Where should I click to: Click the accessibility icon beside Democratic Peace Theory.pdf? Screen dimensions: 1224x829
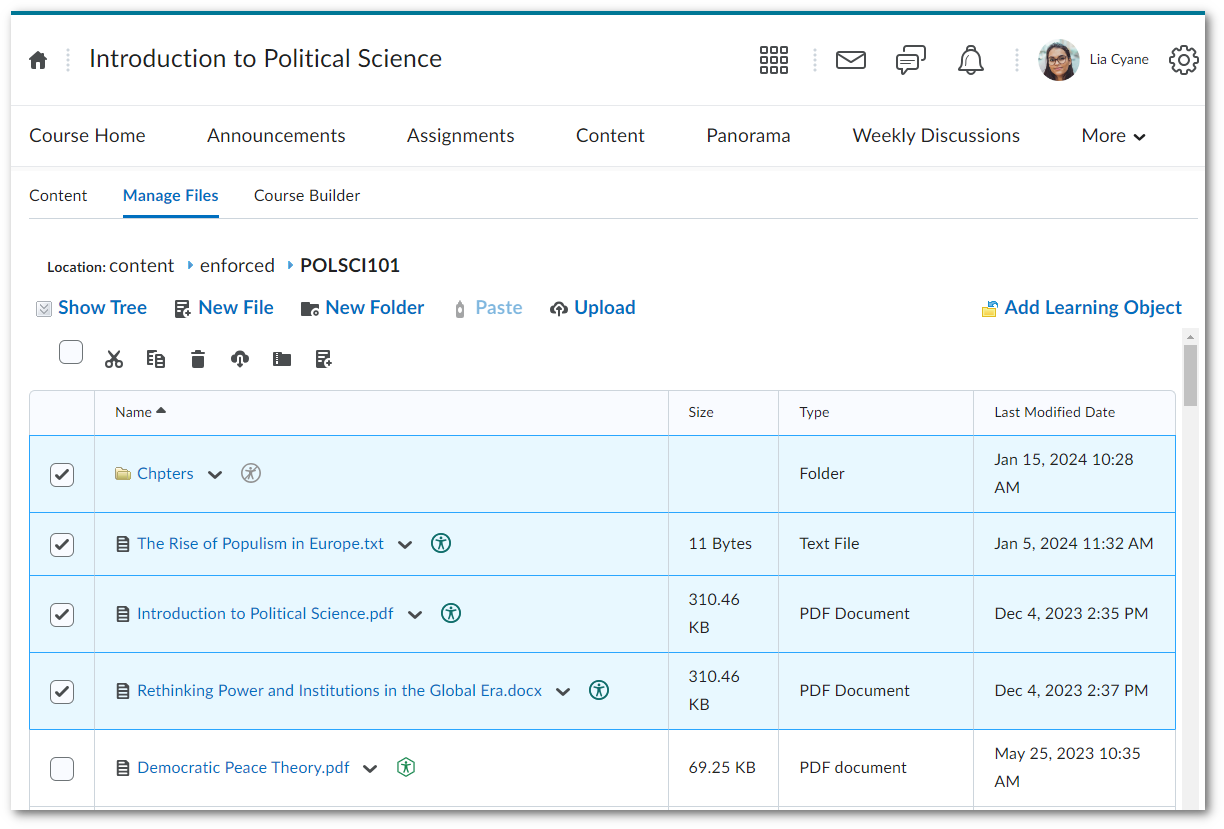[406, 767]
